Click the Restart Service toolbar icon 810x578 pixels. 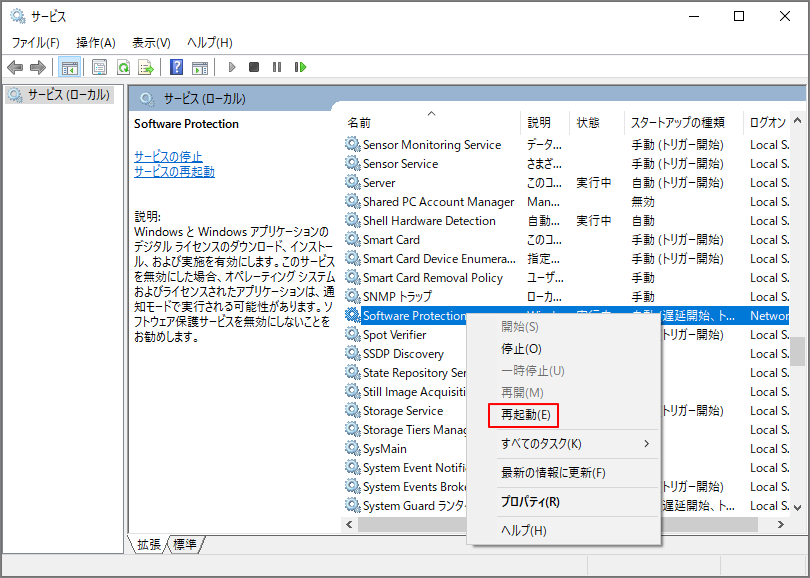[300, 67]
